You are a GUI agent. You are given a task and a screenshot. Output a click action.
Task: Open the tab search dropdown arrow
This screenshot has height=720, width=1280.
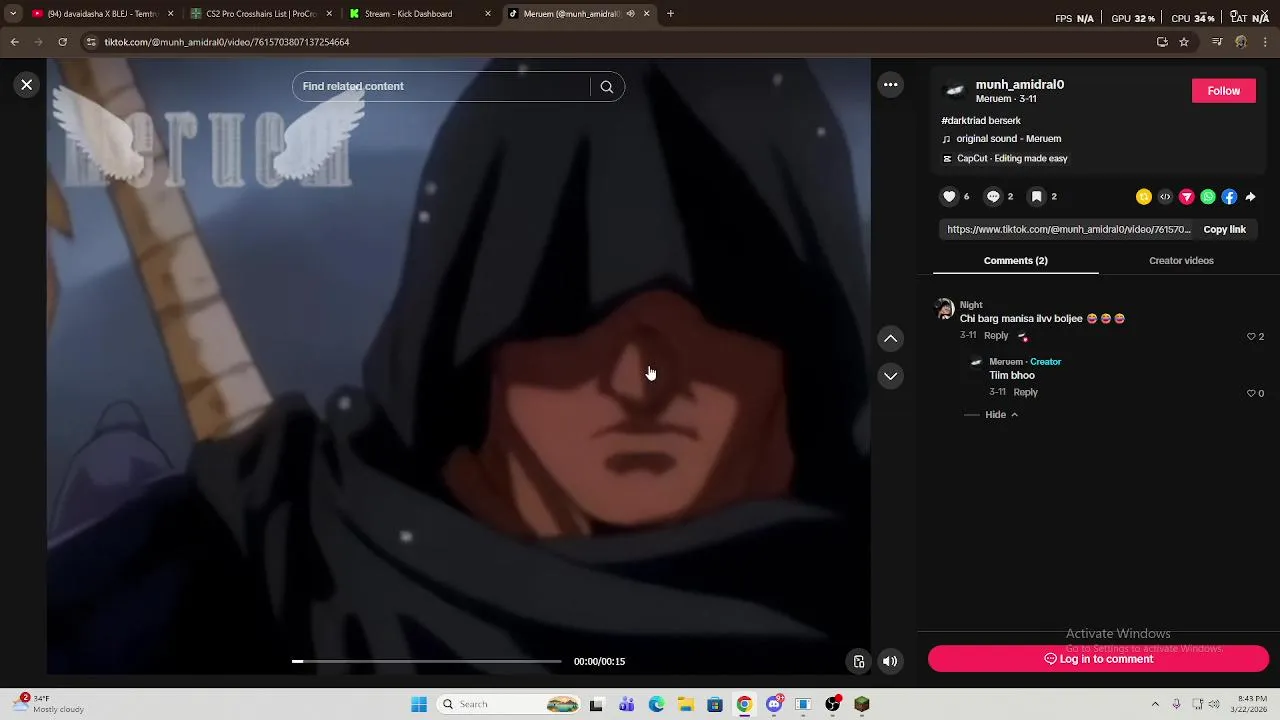tap(12, 14)
